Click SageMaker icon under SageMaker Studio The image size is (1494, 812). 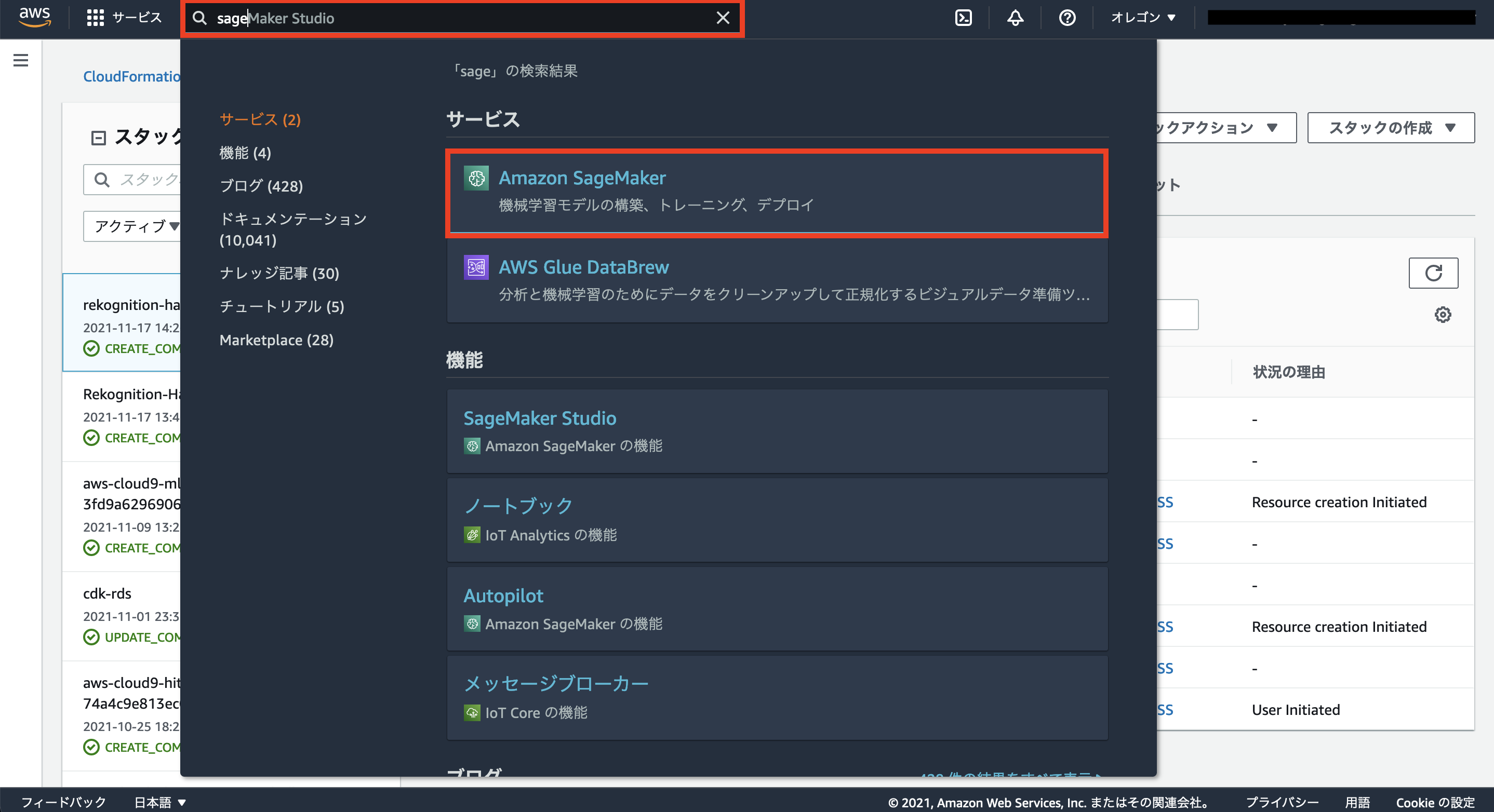tap(472, 445)
